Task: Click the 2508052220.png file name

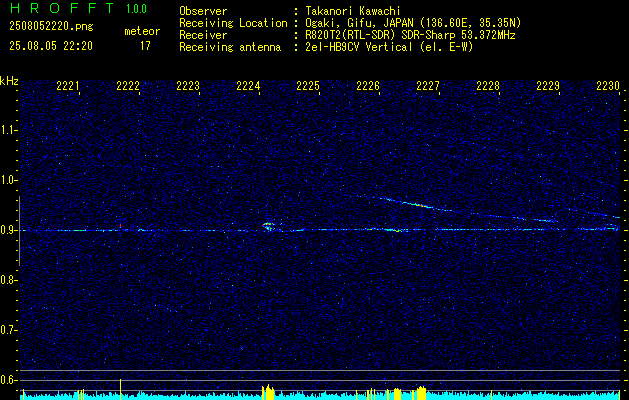Action: tap(51, 27)
